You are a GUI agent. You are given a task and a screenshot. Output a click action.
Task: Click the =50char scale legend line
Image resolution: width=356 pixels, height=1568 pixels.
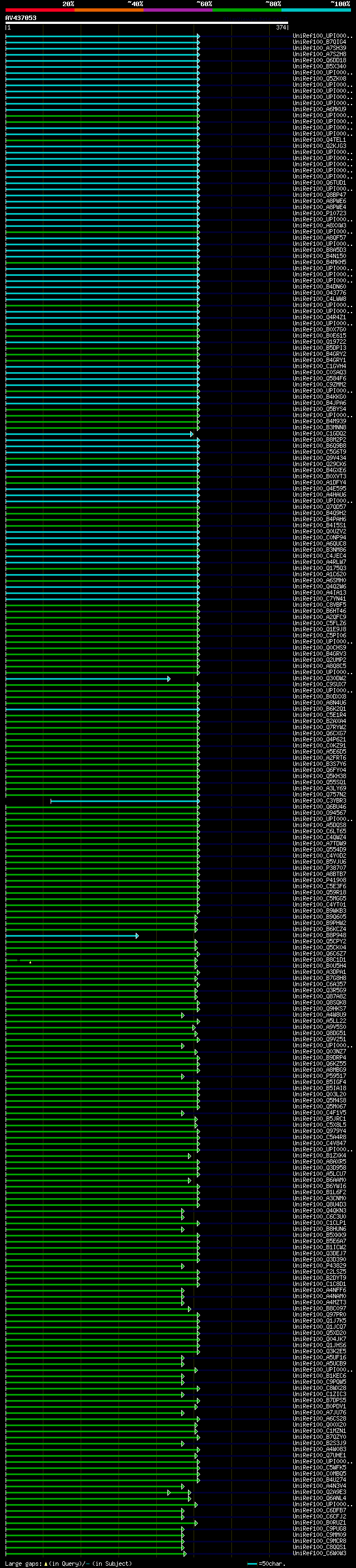[x=252, y=1564]
